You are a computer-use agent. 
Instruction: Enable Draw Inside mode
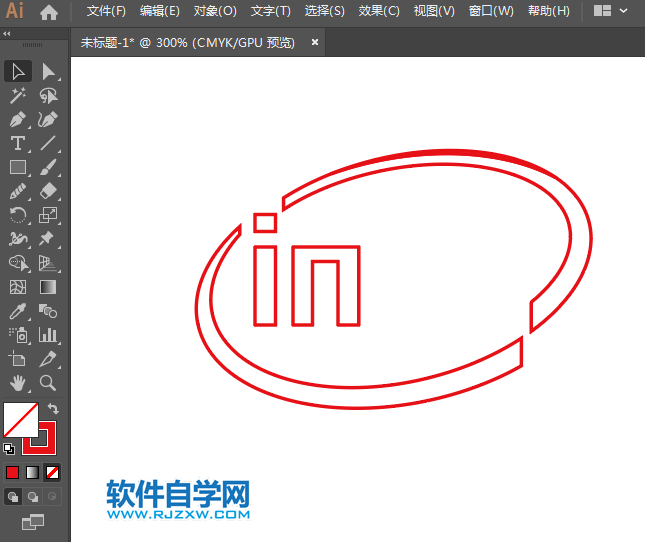tap(52, 496)
